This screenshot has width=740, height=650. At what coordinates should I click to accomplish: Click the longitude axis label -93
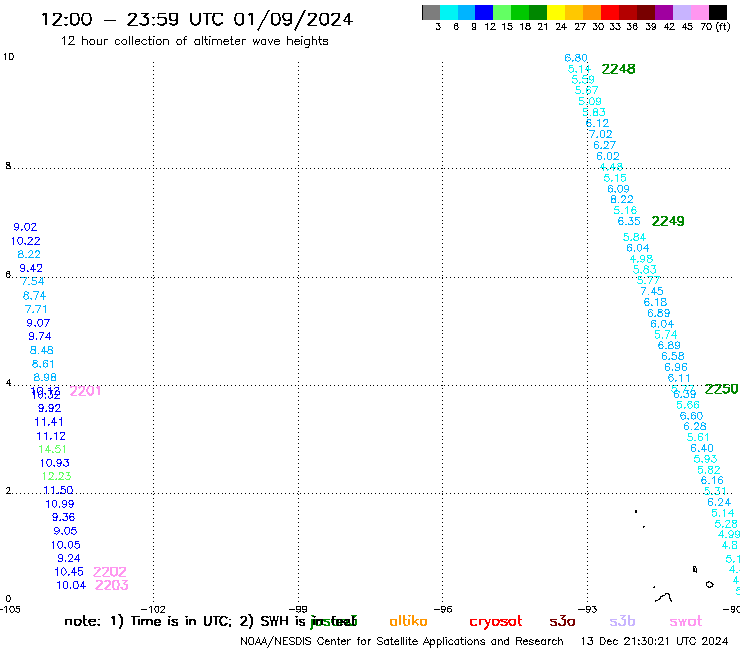[x=588, y=609]
